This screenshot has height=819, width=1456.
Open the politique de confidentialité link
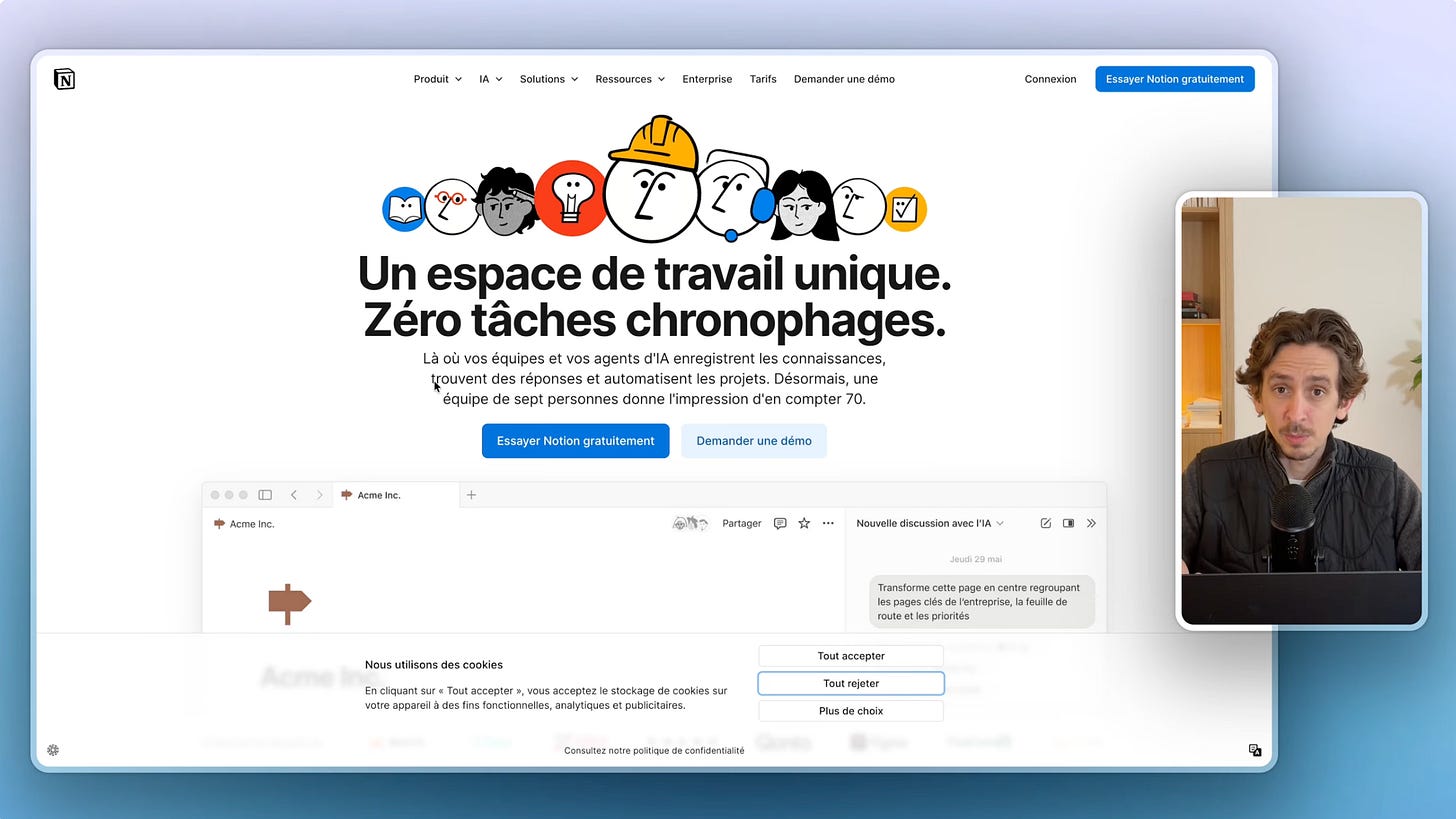[x=654, y=751]
